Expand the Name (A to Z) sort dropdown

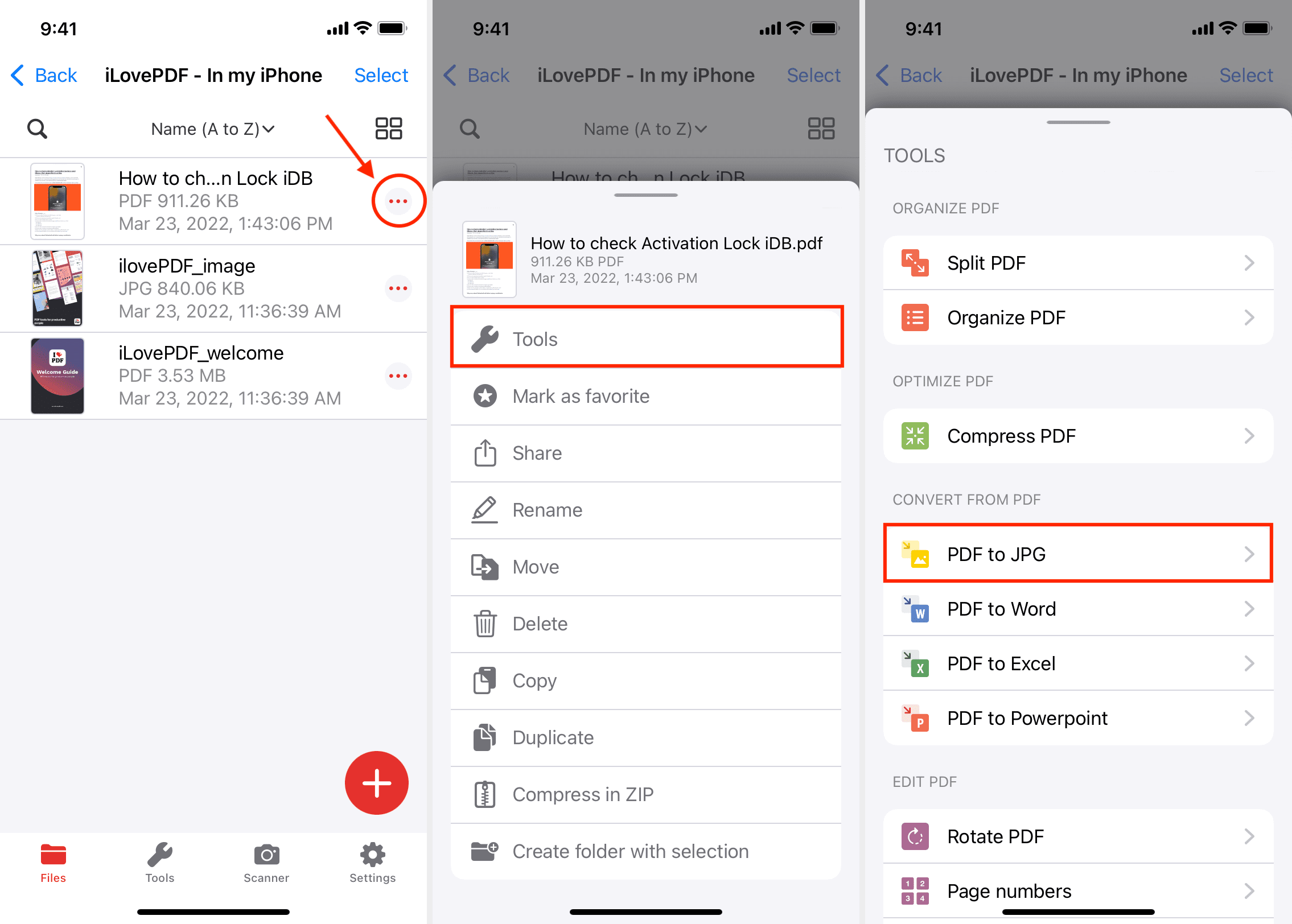tap(210, 127)
